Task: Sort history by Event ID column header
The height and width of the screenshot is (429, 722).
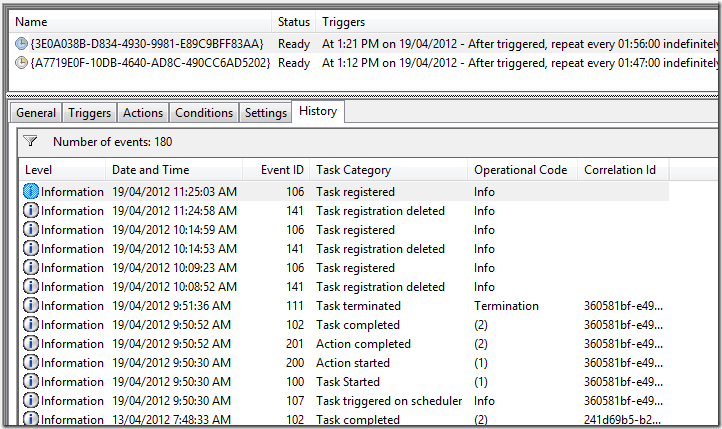Action: (x=282, y=170)
